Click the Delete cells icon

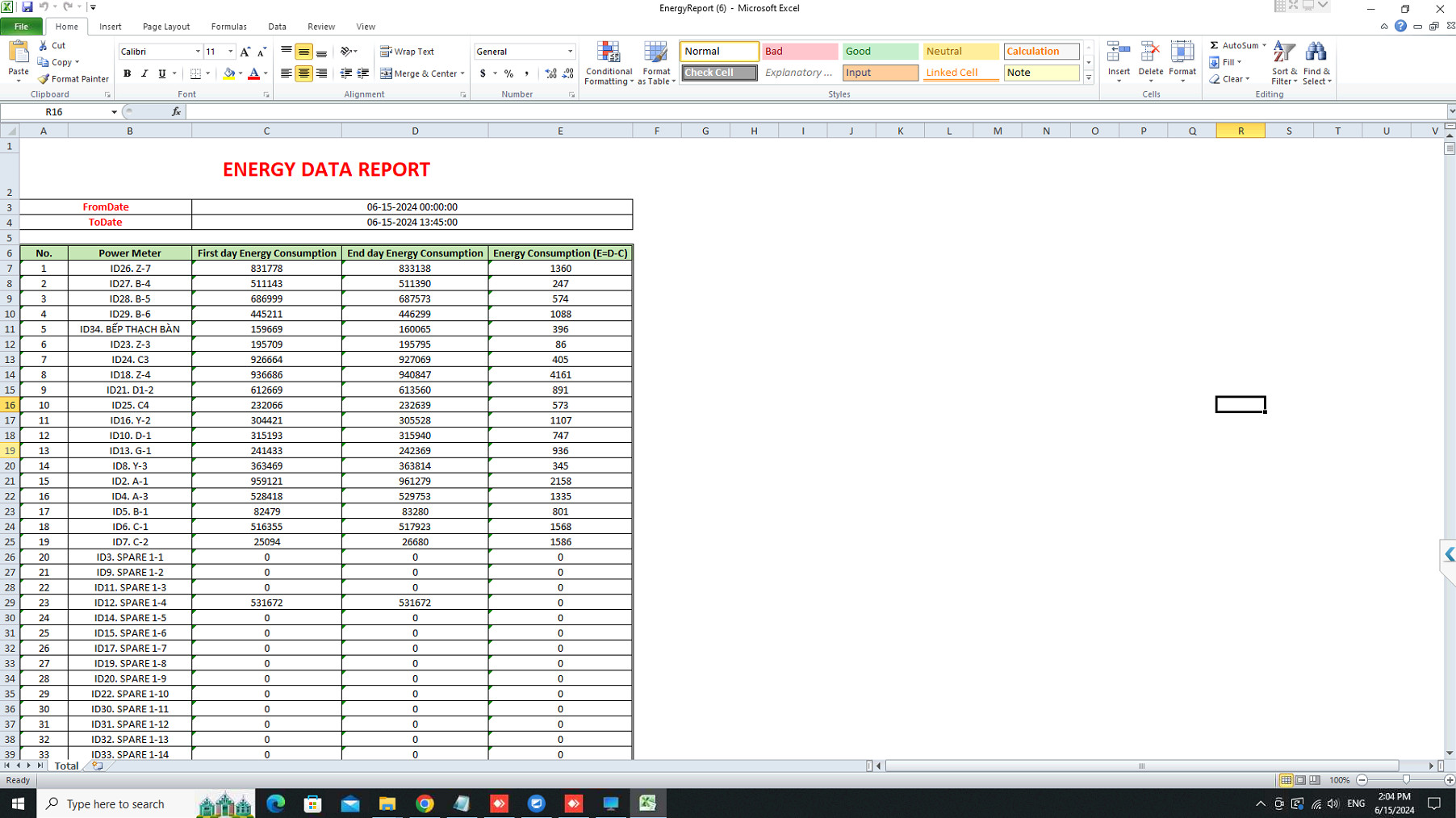click(x=1150, y=60)
